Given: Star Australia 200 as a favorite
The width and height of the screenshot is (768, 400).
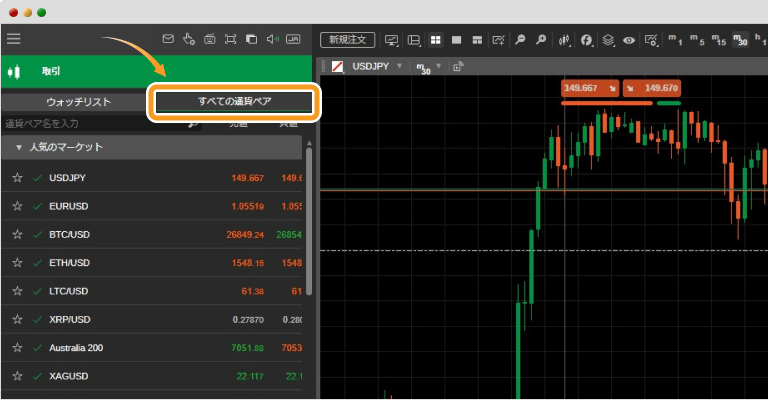Looking at the screenshot, I should coord(18,348).
